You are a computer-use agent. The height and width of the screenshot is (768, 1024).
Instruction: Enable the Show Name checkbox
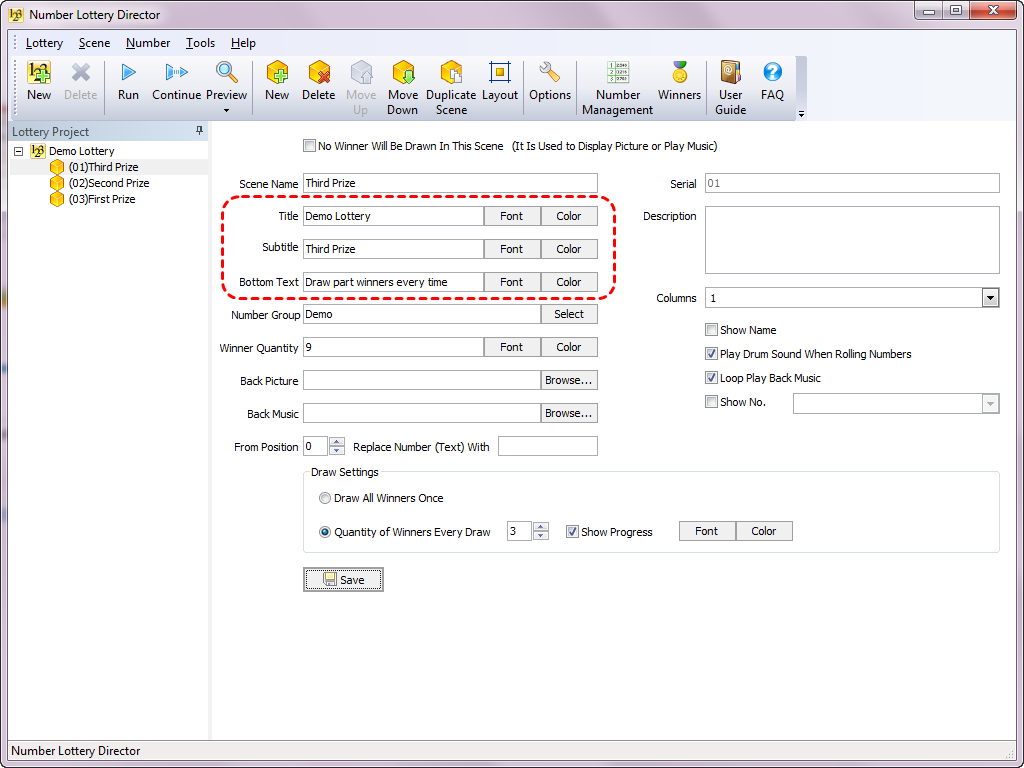712,330
